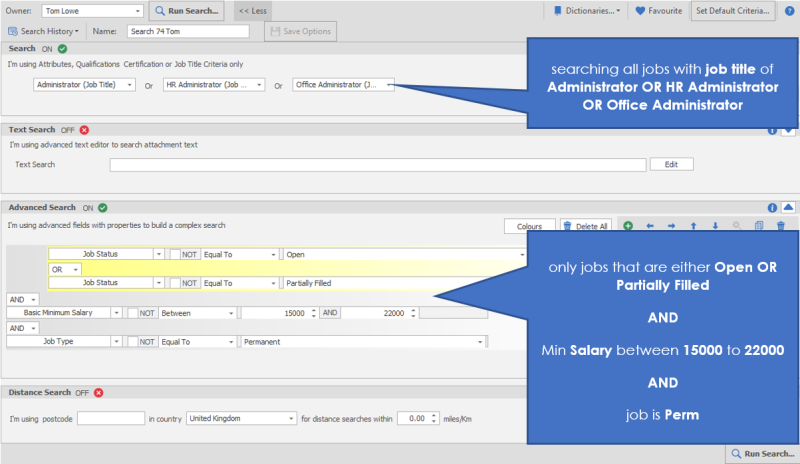Click Set Default Criteria button
This screenshot has width=800, height=464.
point(733,11)
